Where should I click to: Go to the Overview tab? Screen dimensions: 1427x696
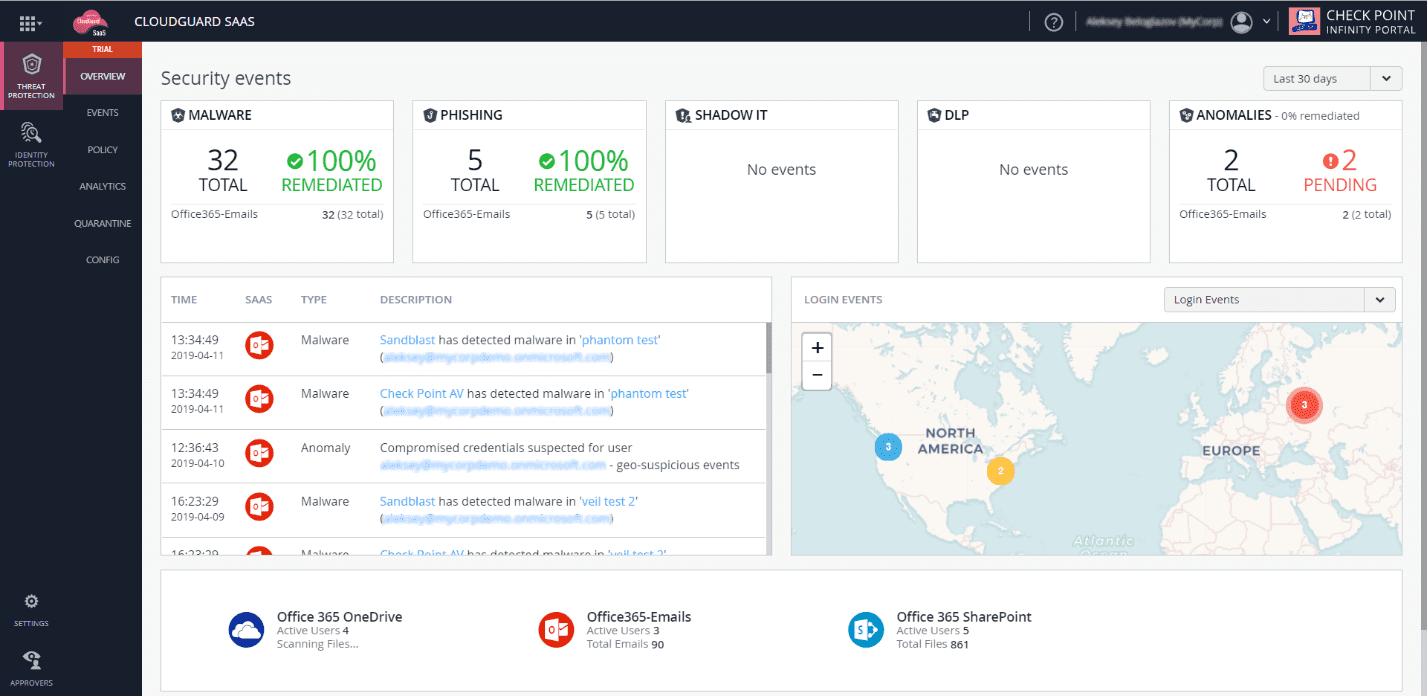[103, 76]
